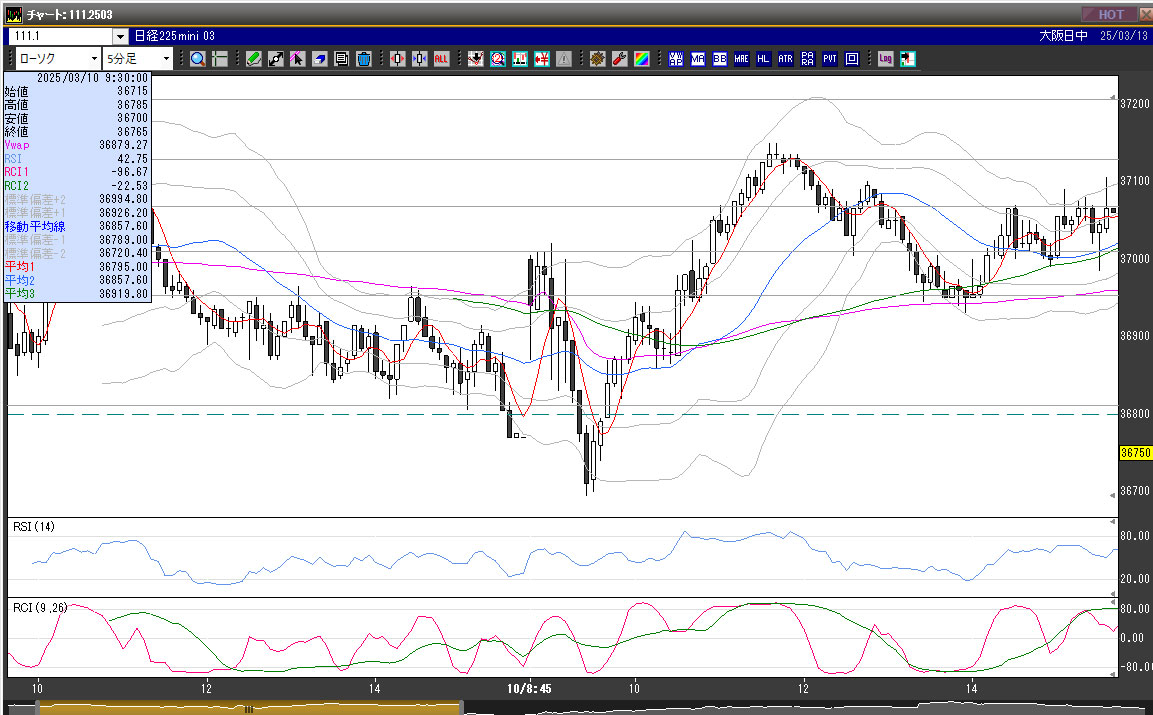
Task: Click the 移動平均線 row in data panel
Action: coord(76,227)
